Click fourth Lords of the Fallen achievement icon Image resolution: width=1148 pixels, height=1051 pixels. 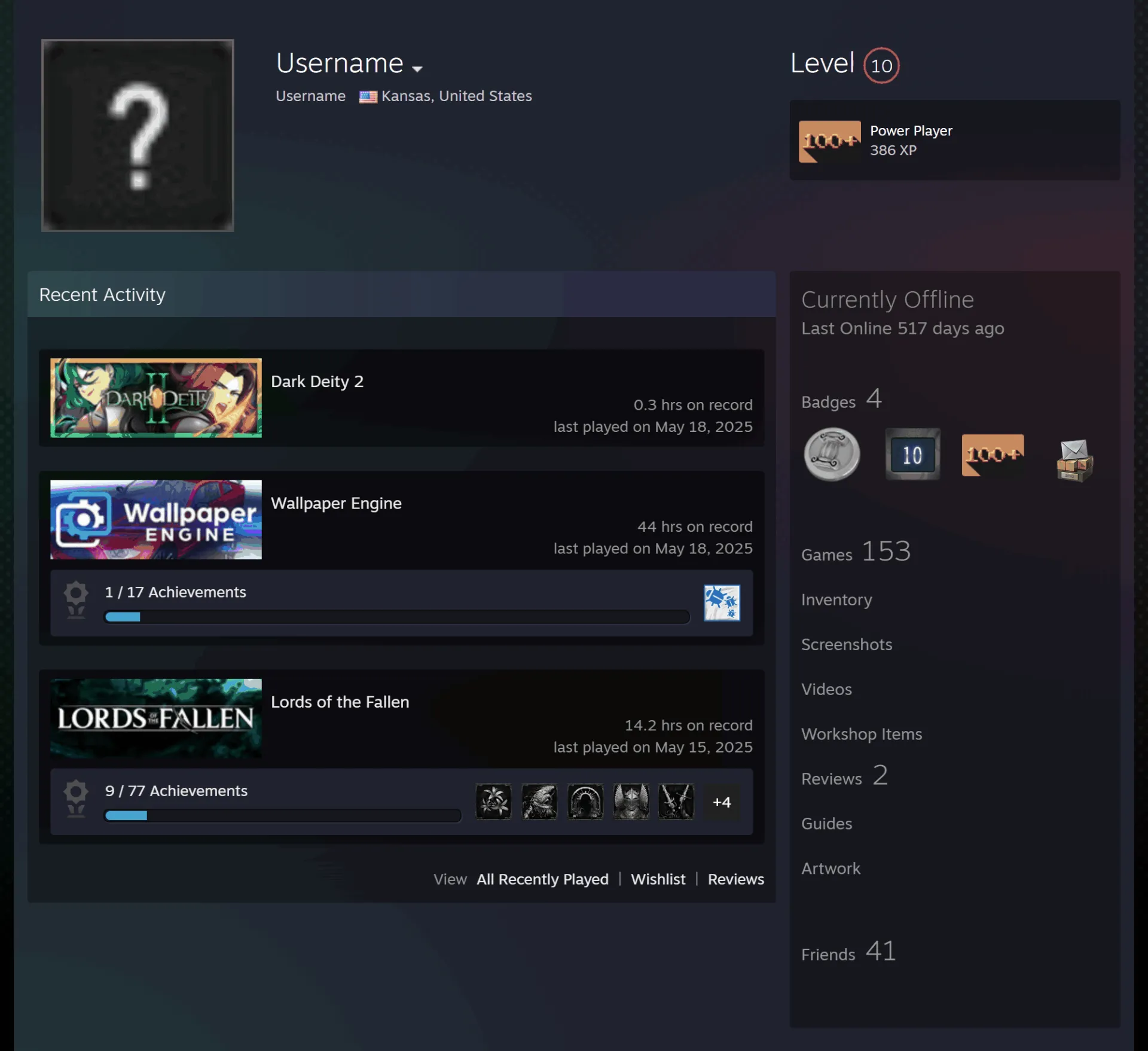tap(631, 802)
